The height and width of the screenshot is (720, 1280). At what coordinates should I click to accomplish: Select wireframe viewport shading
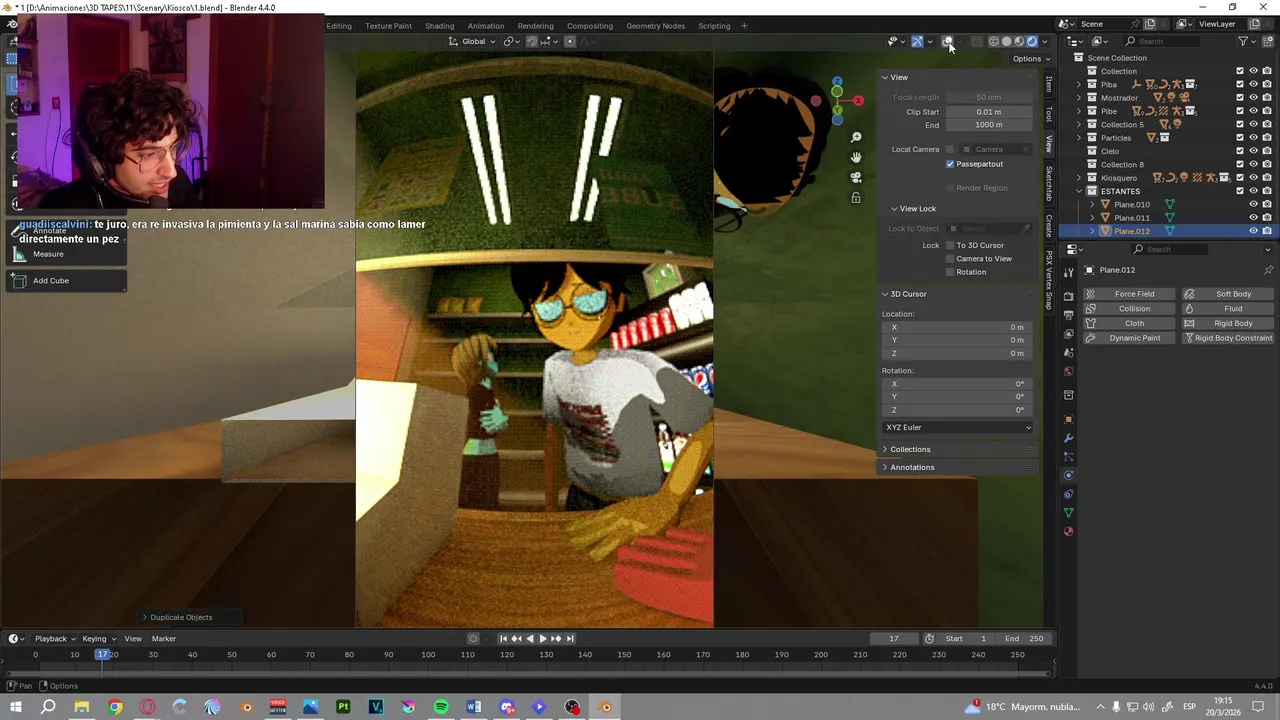[x=994, y=41]
